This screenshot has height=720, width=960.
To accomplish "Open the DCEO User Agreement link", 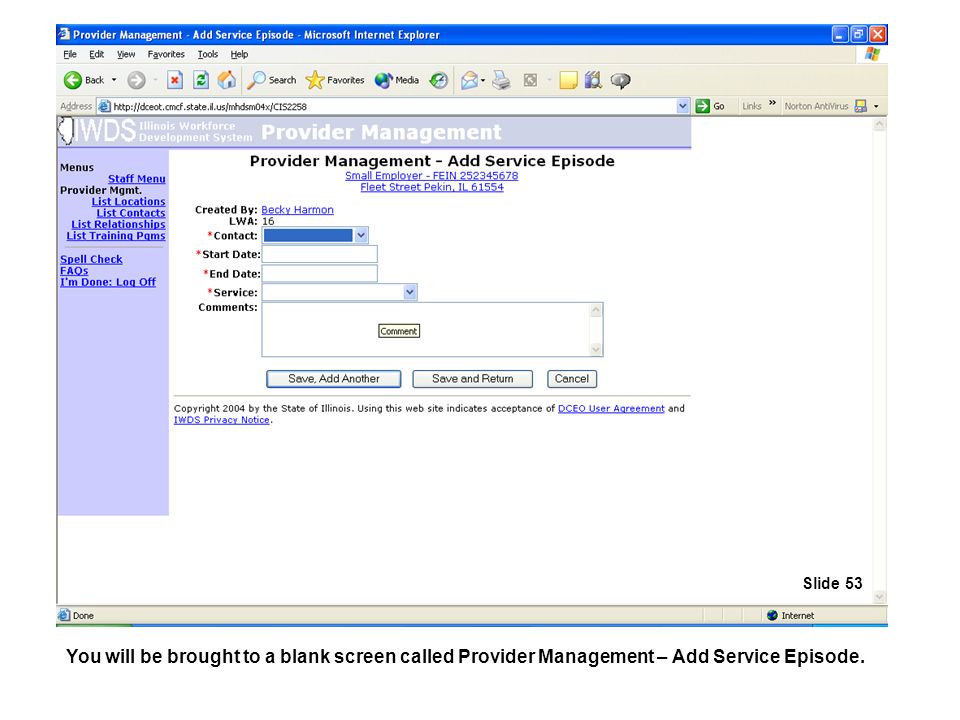I will (611, 408).
